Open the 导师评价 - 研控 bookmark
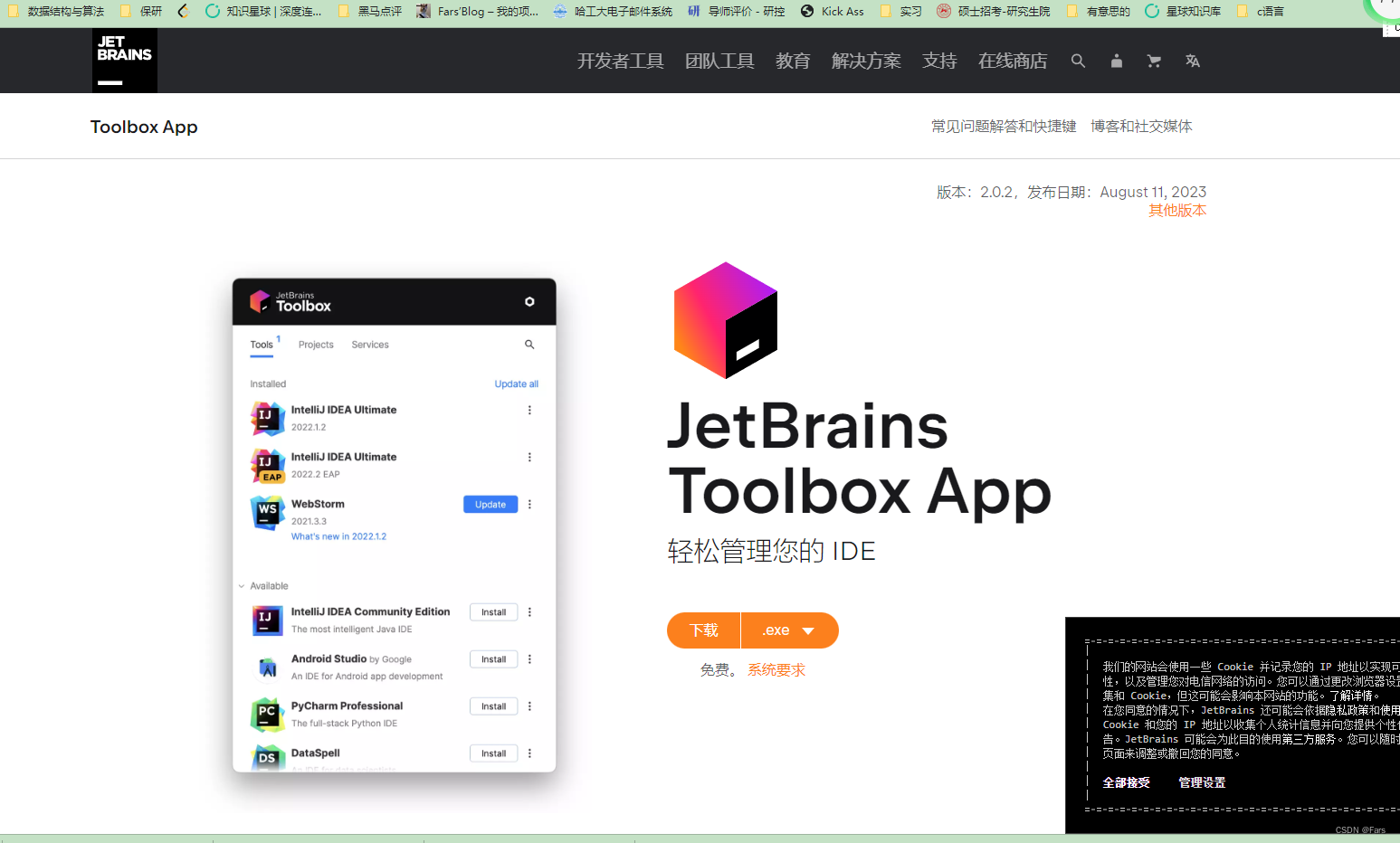Image resolution: width=1400 pixels, height=843 pixels. [x=737, y=11]
